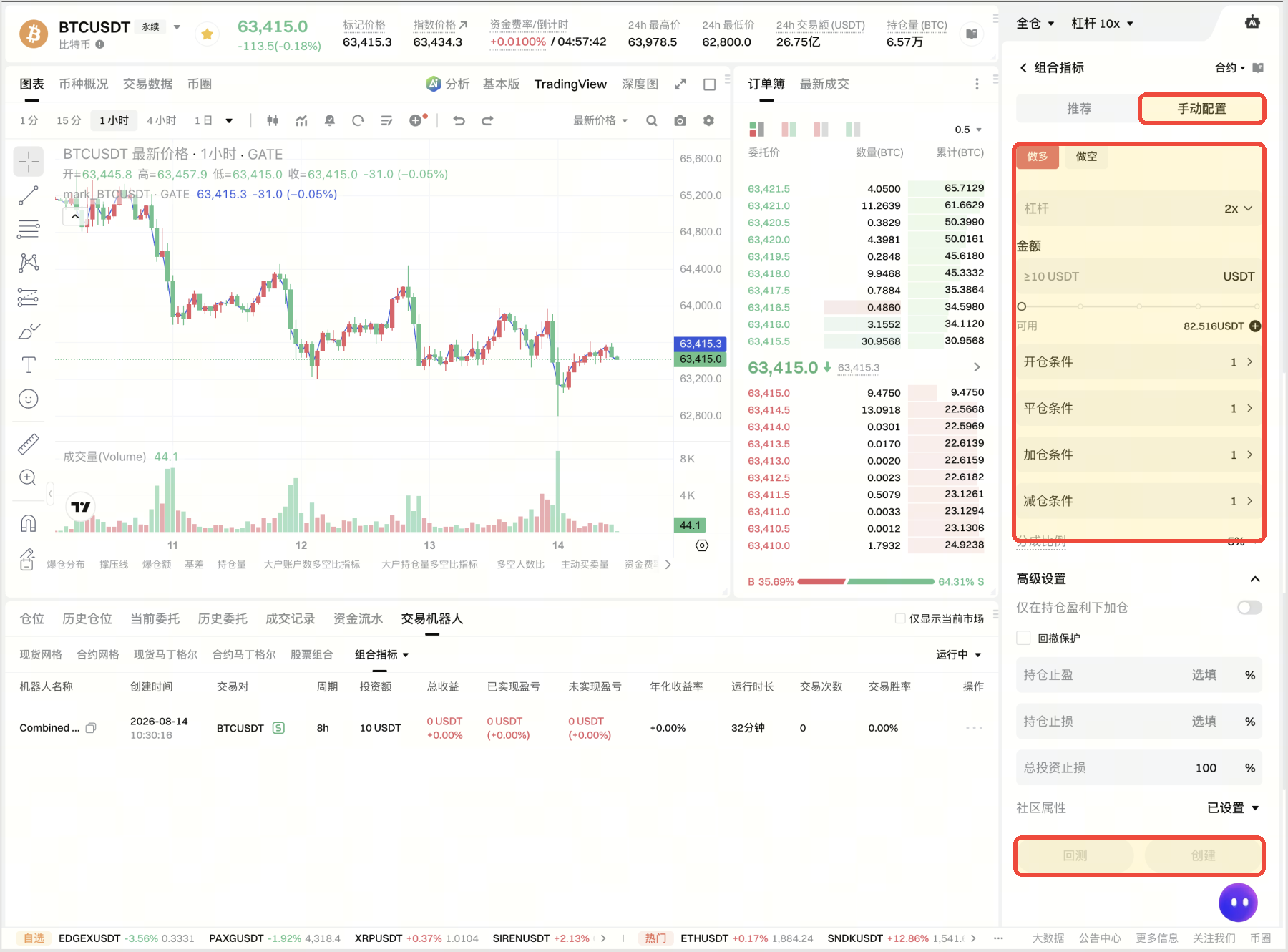Expand 开仓条件 settings
The height and width of the screenshot is (952, 1288).
click(1138, 361)
